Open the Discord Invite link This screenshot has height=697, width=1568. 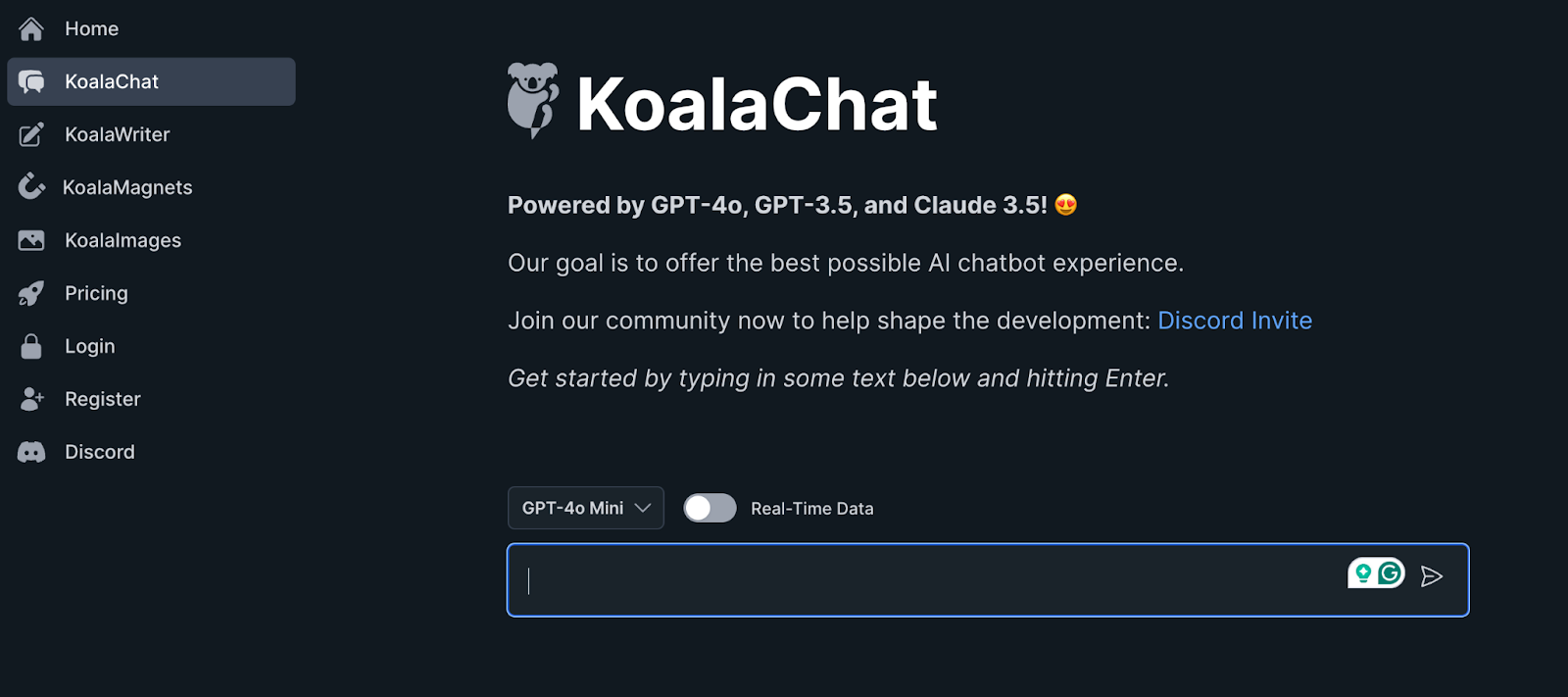point(1234,321)
